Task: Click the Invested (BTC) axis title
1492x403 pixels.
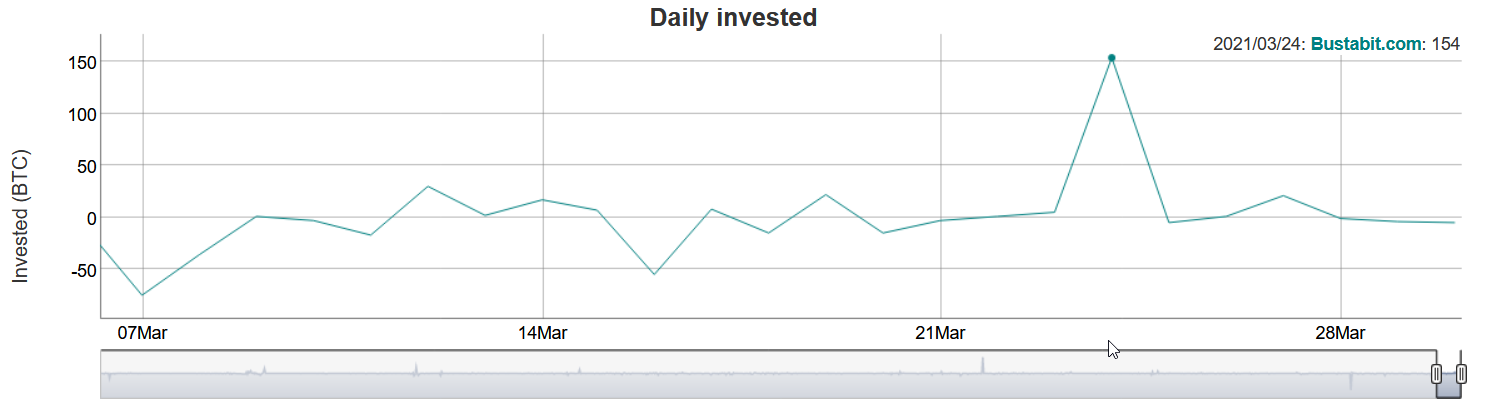Action: [x=21, y=216]
